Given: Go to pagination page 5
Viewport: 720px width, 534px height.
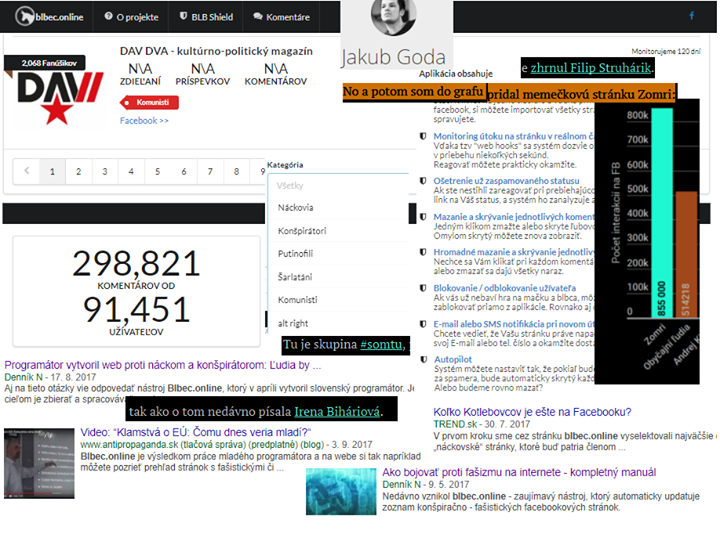Looking at the screenshot, I should pos(158,171).
